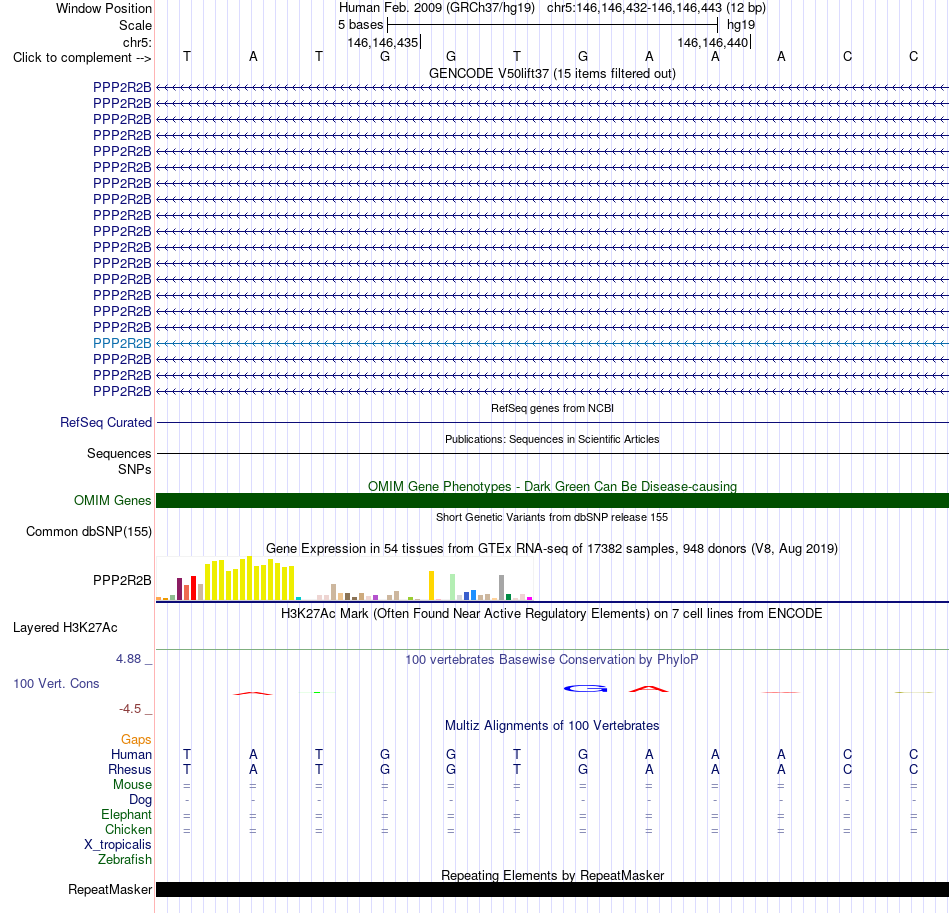
Task: Click 'Short Genetic Variants from dbSNP release 155'
Action: 552,517
